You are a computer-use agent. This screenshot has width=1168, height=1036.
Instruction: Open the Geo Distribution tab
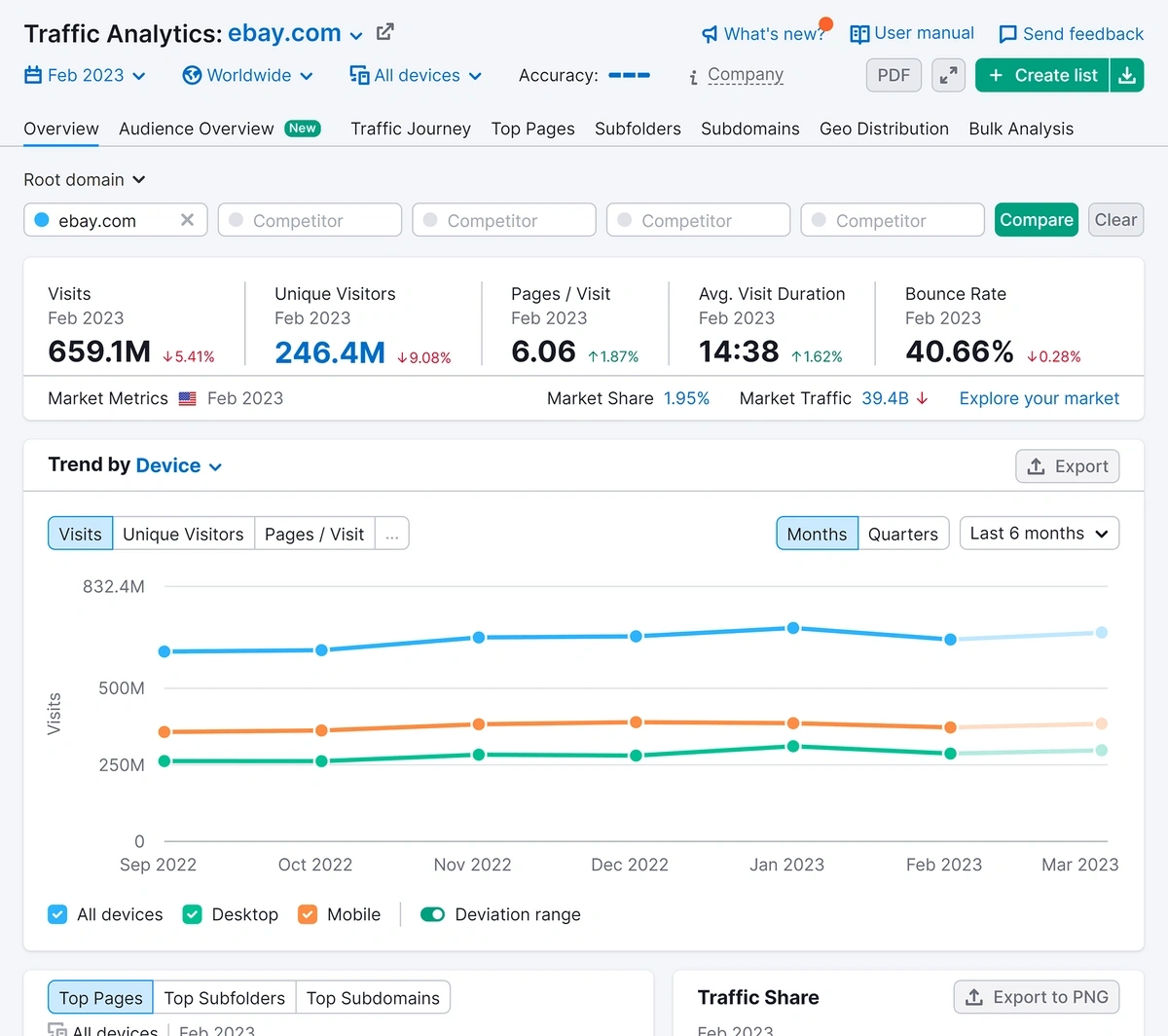pyautogui.click(x=884, y=129)
